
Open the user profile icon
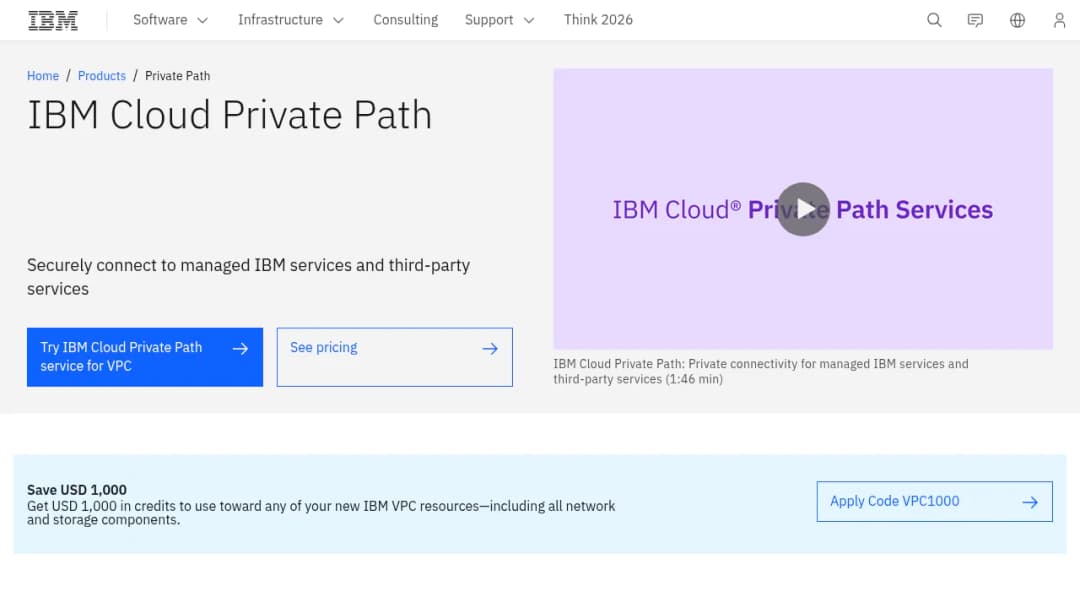pos(1059,20)
